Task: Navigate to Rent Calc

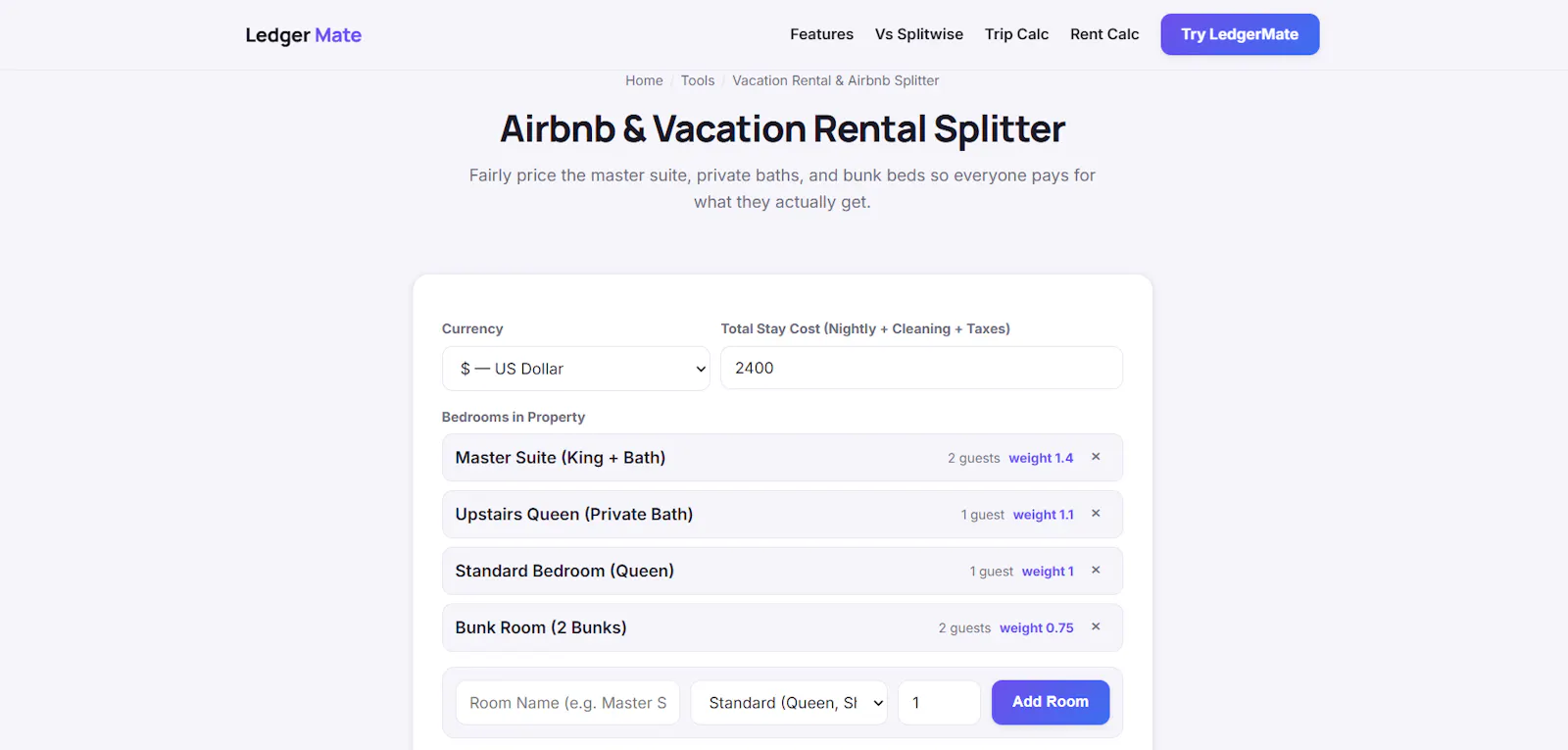Action: (1104, 34)
